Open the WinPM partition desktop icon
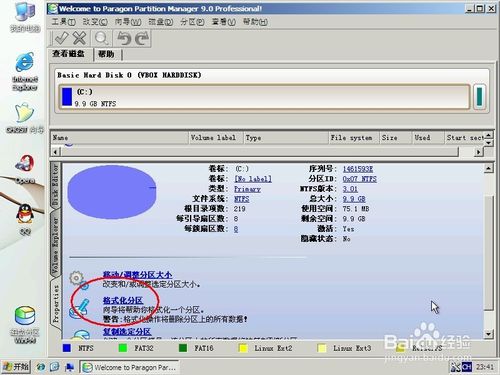The width and height of the screenshot is (500, 375). pyautogui.click(x=25, y=324)
